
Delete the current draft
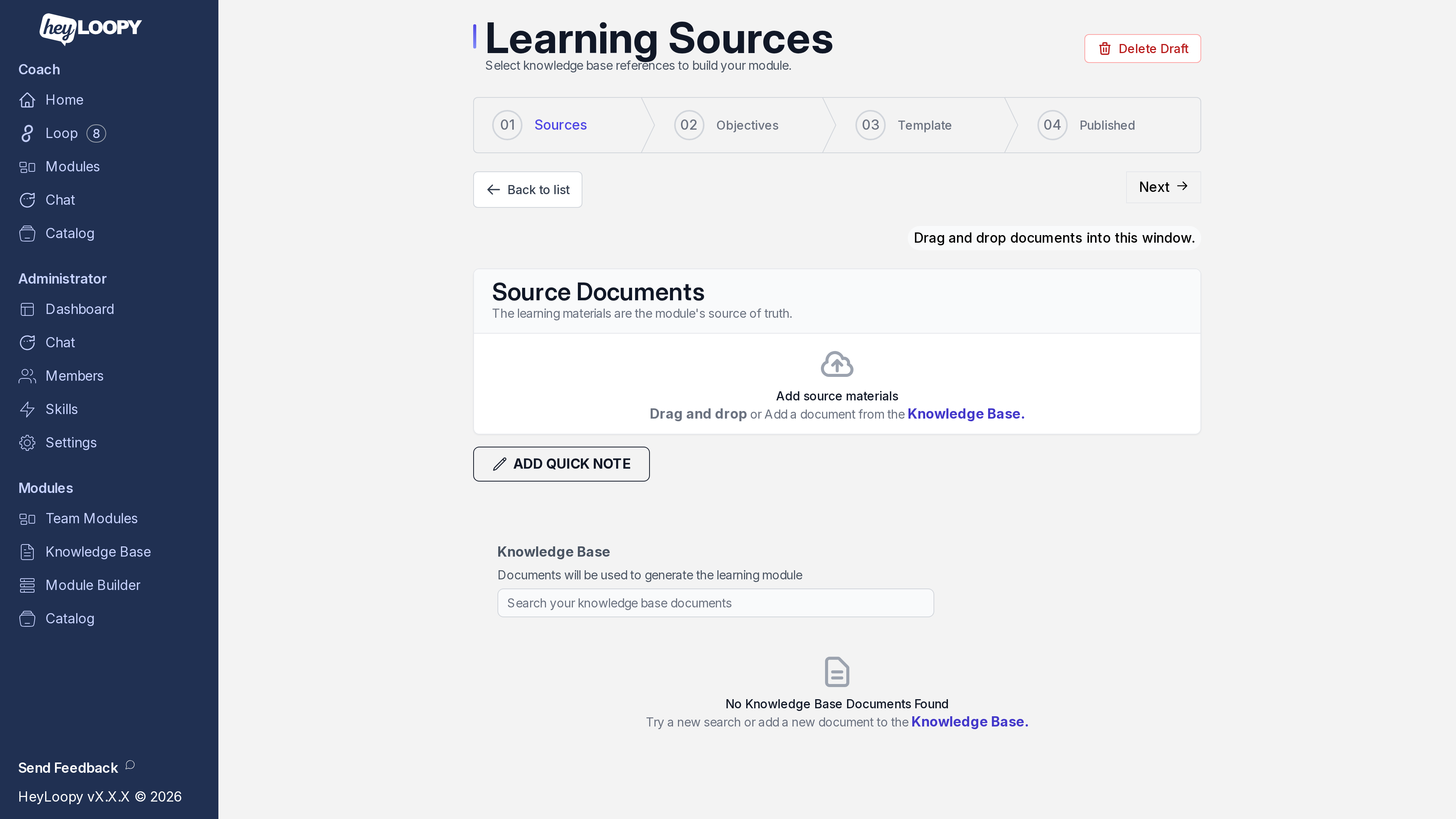click(1142, 49)
